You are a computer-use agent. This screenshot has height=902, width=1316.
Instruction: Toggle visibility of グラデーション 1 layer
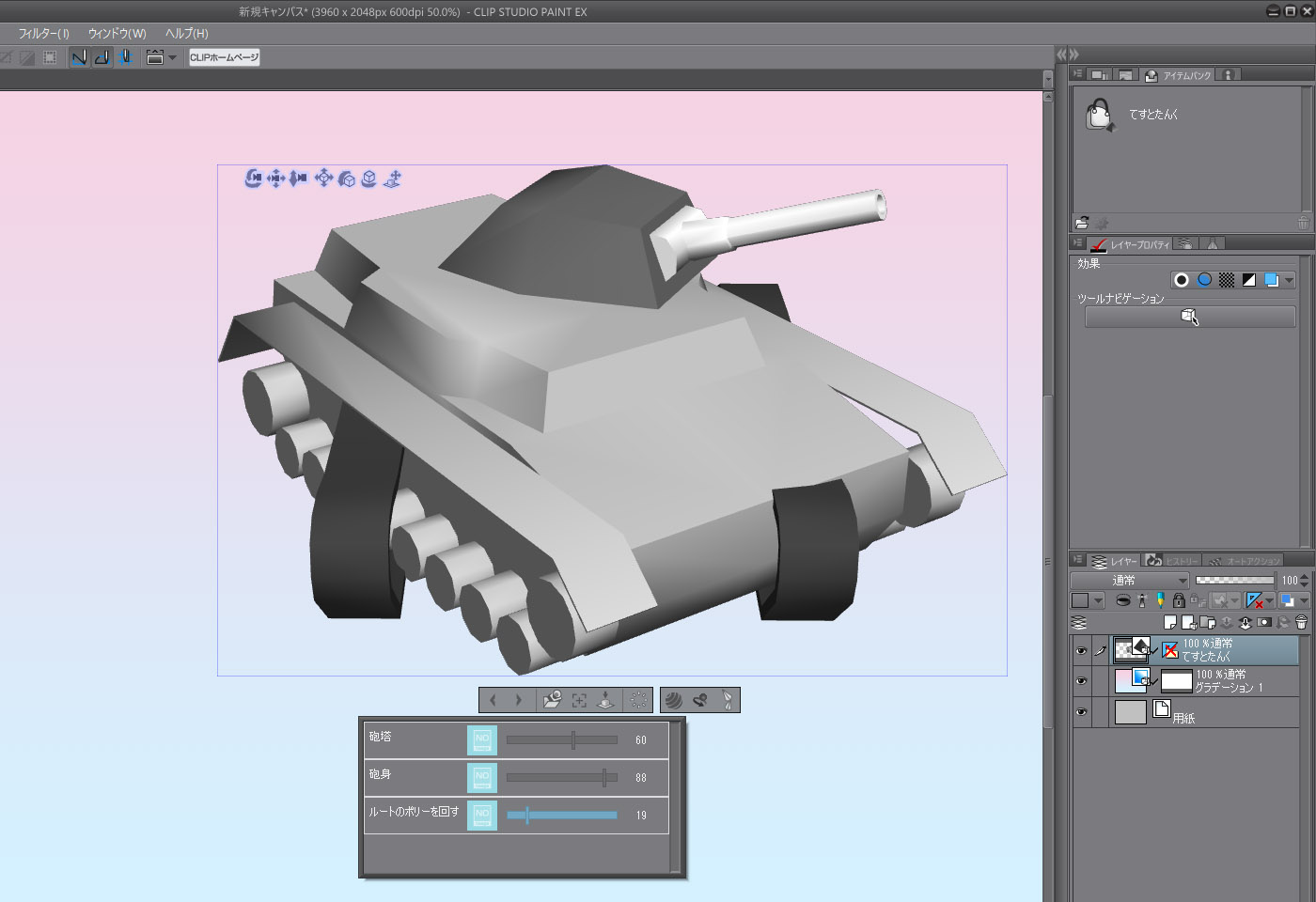coord(1081,681)
